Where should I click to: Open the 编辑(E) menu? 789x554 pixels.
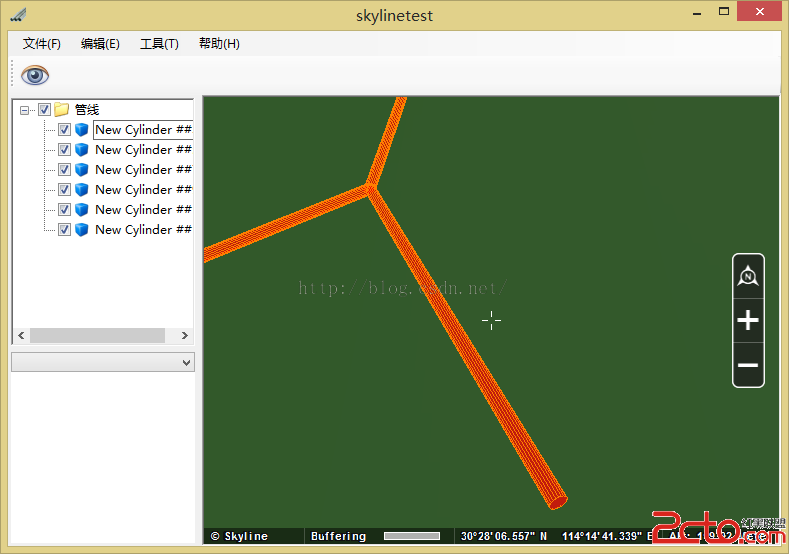pos(100,44)
